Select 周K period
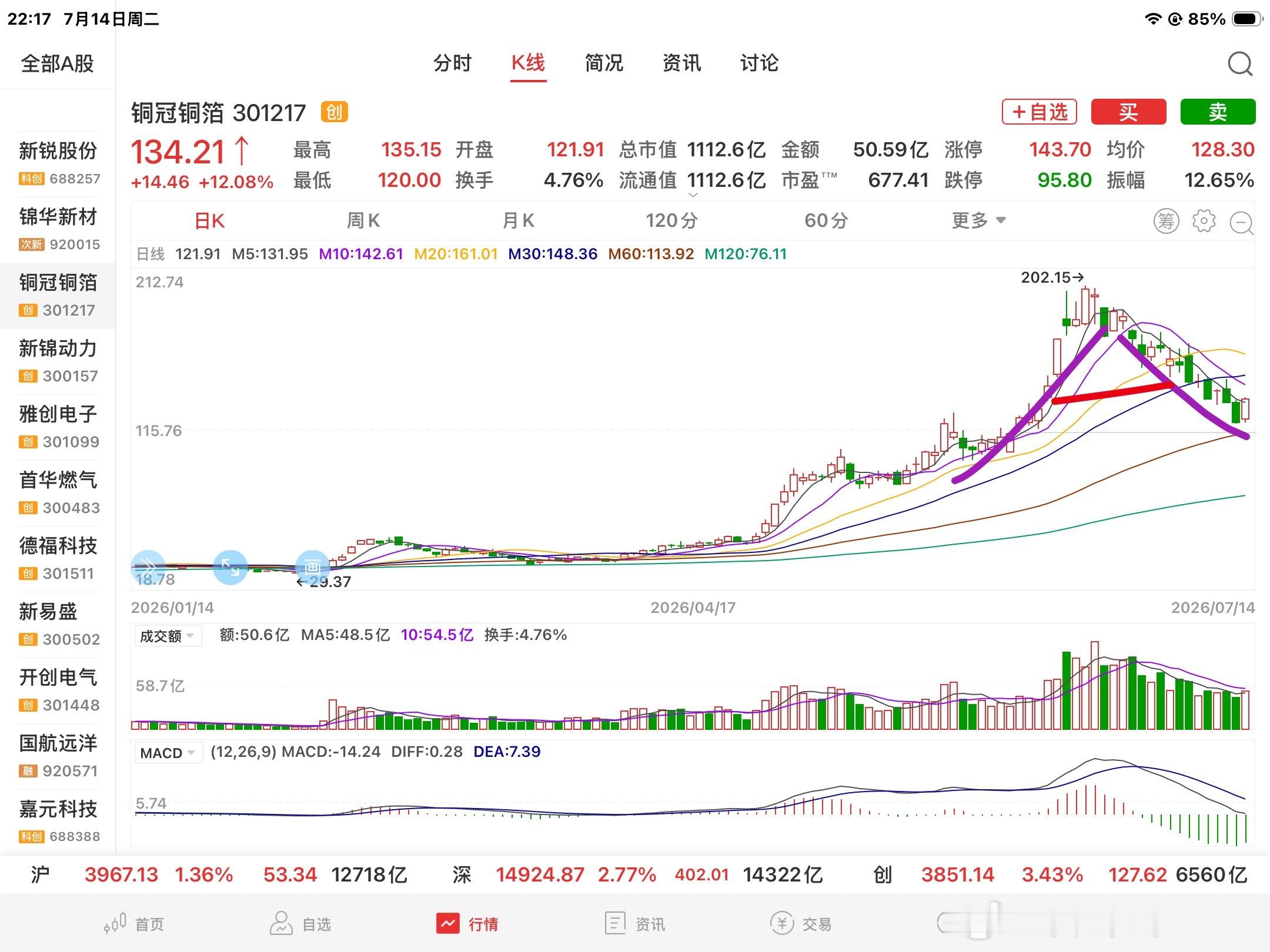Viewport: 1270px width, 952px height. (x=363, y=221)
